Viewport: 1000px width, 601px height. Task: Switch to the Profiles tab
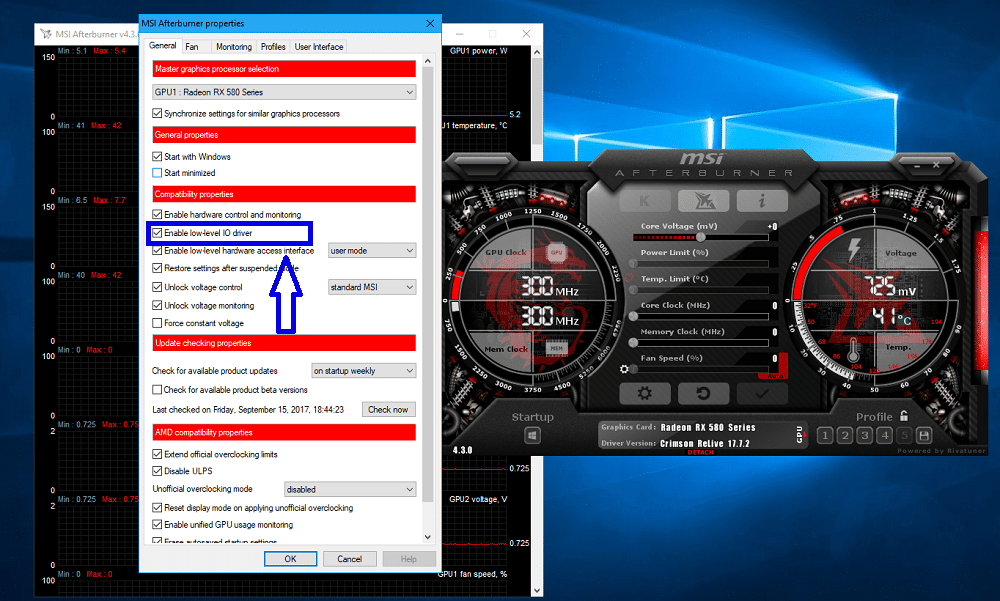[273, 47]
